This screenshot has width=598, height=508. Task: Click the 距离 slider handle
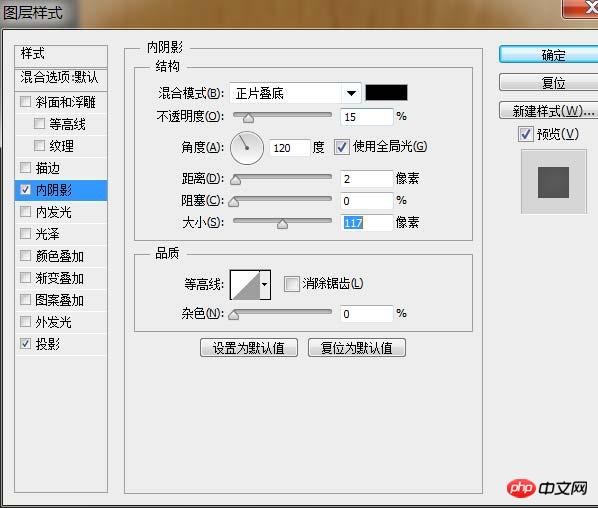(x=236, y=180)
